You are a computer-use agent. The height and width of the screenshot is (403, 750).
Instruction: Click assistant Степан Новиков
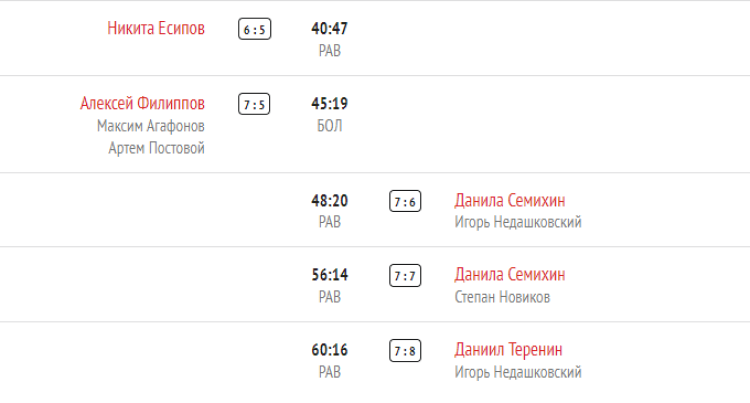[x=502, y=297]
